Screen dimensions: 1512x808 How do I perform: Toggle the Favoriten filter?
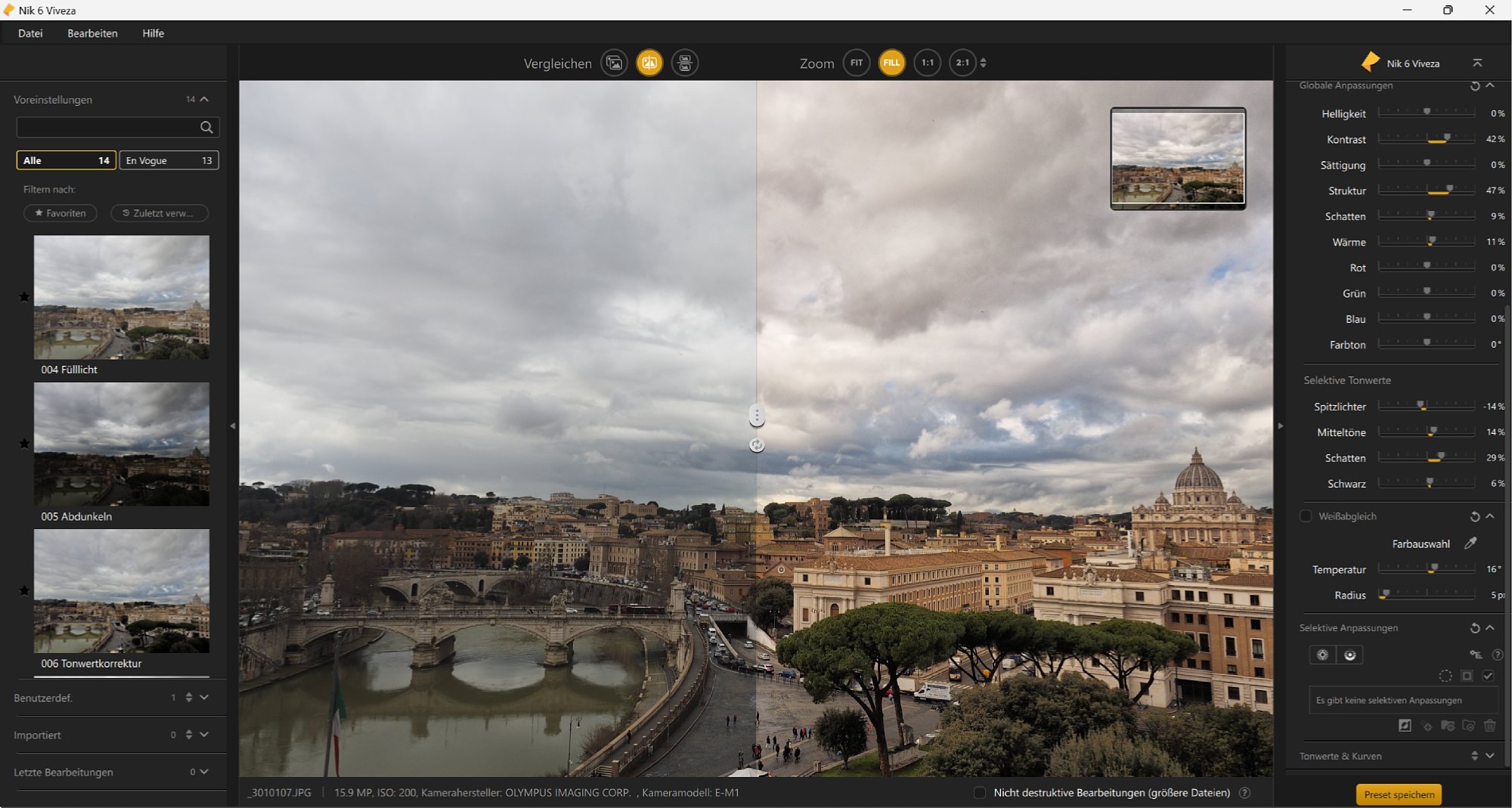click(60, 213)
